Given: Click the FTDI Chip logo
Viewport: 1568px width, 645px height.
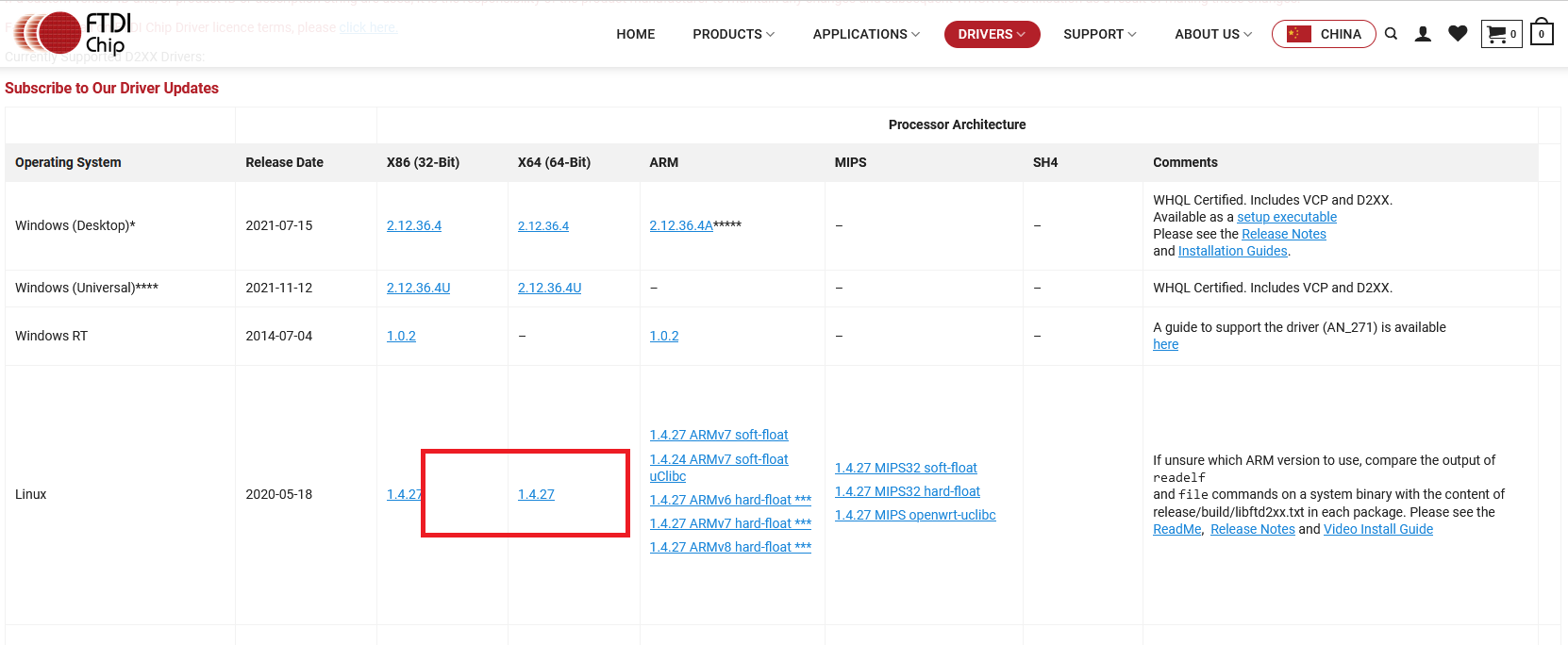Looking at the screenshot, I should (74, 32).
